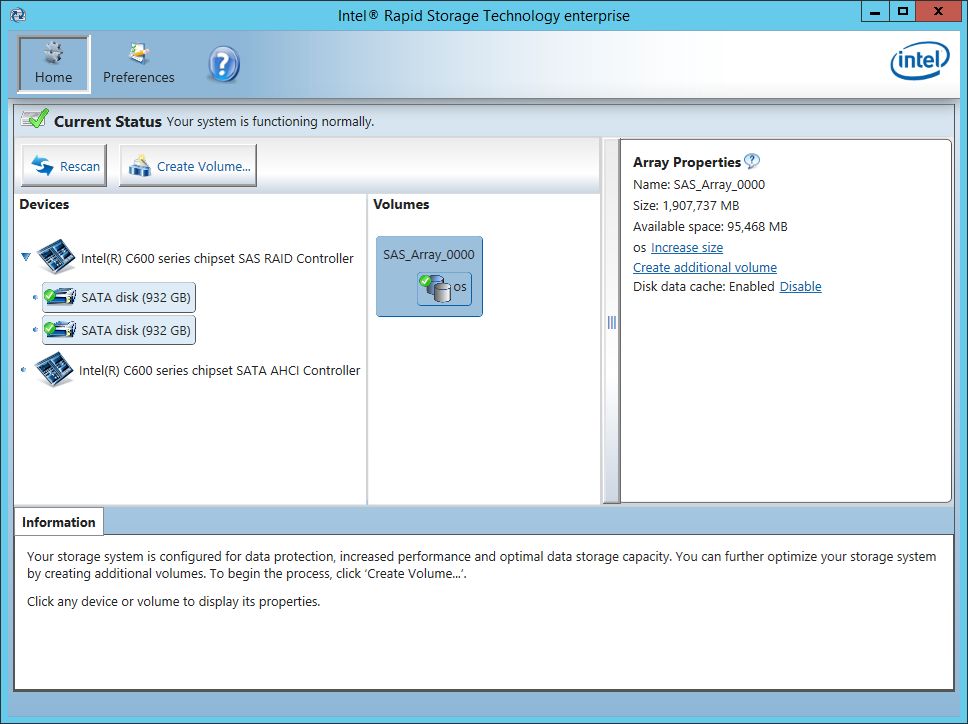
Task: Select the SAS RAID Controller chip icon
Action: (x=56, y=256)
